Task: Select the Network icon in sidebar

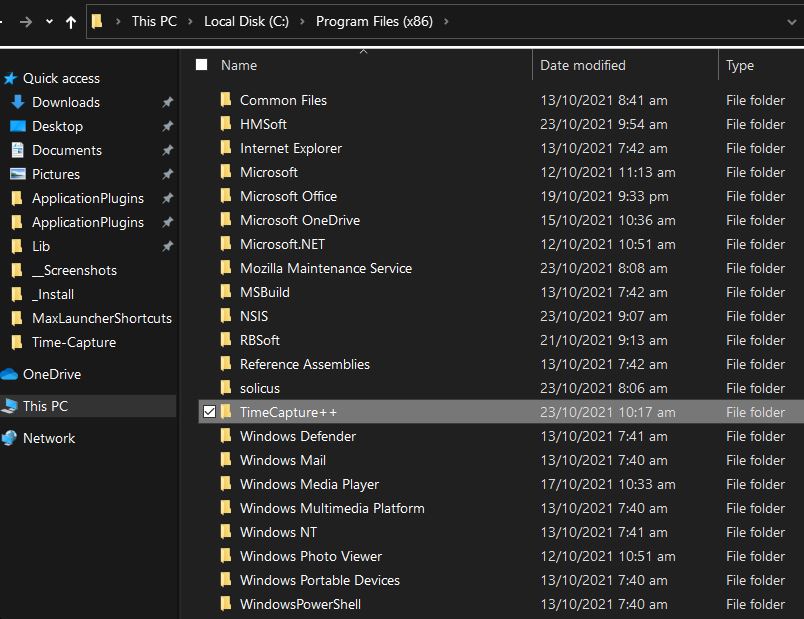Action: (10, 438)
